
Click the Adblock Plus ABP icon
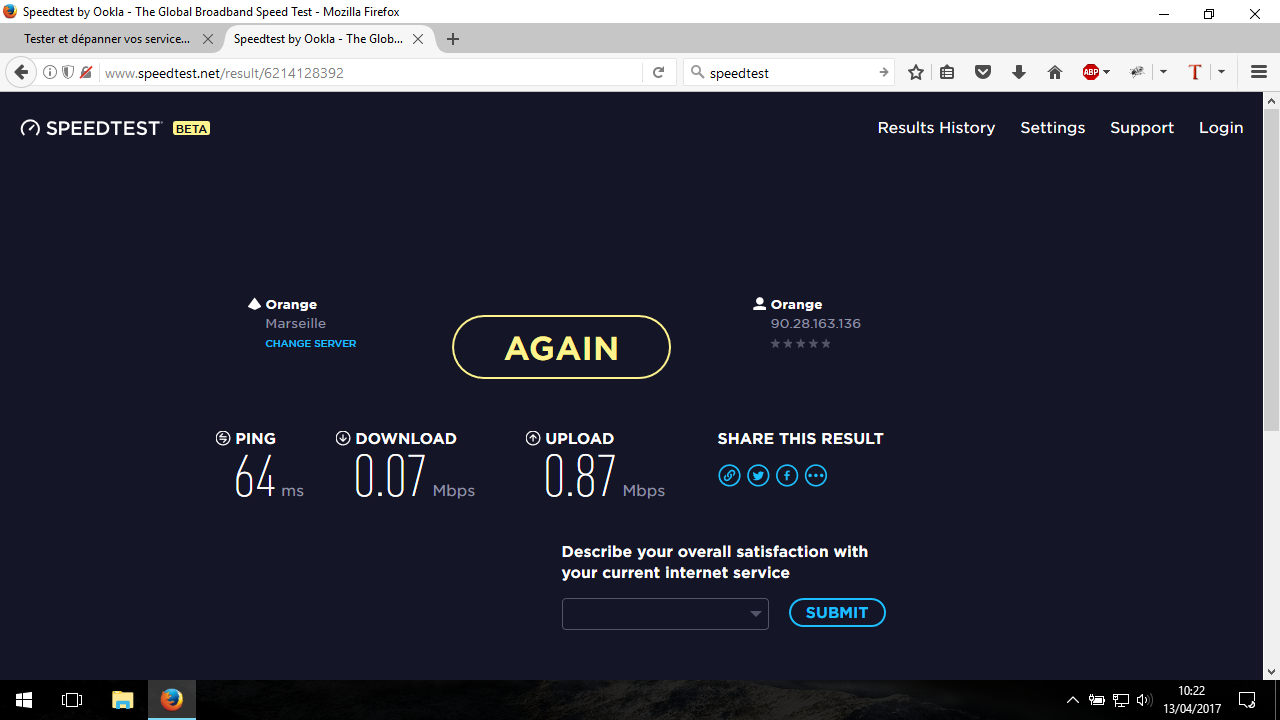click(1091, 72)
